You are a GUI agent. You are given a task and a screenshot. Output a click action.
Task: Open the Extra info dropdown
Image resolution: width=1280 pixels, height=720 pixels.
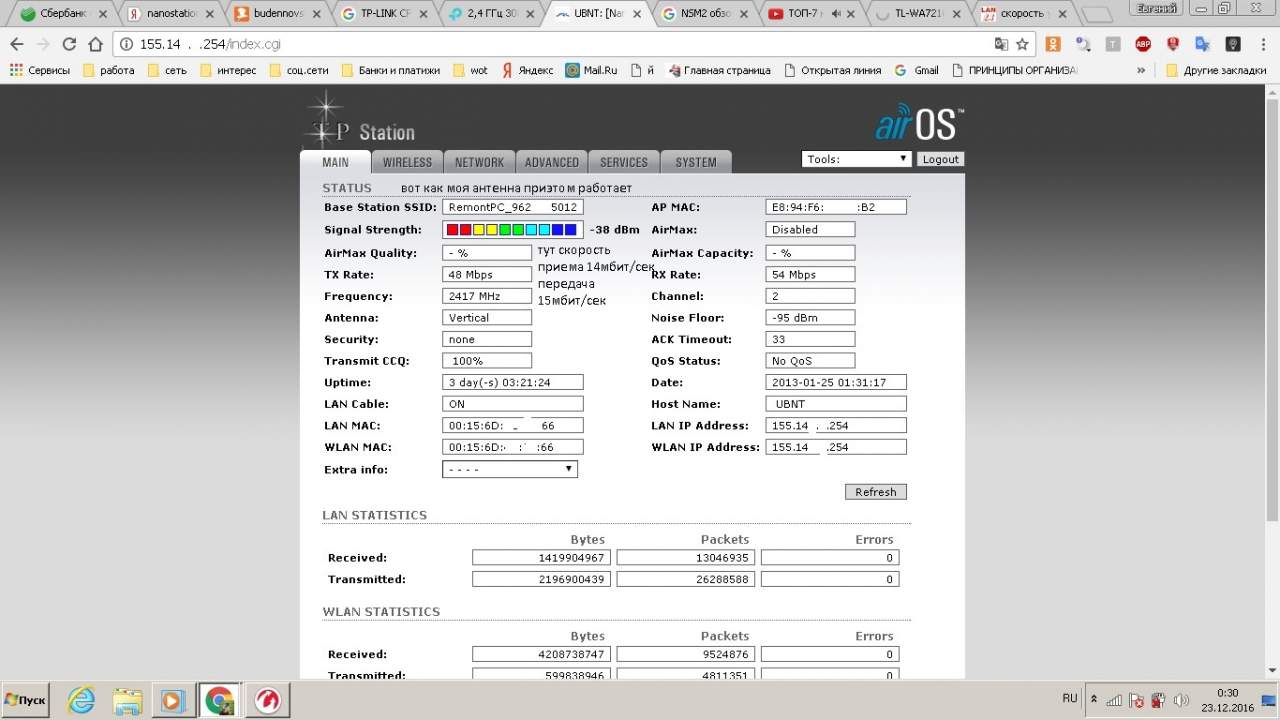(x=509, y=469)
